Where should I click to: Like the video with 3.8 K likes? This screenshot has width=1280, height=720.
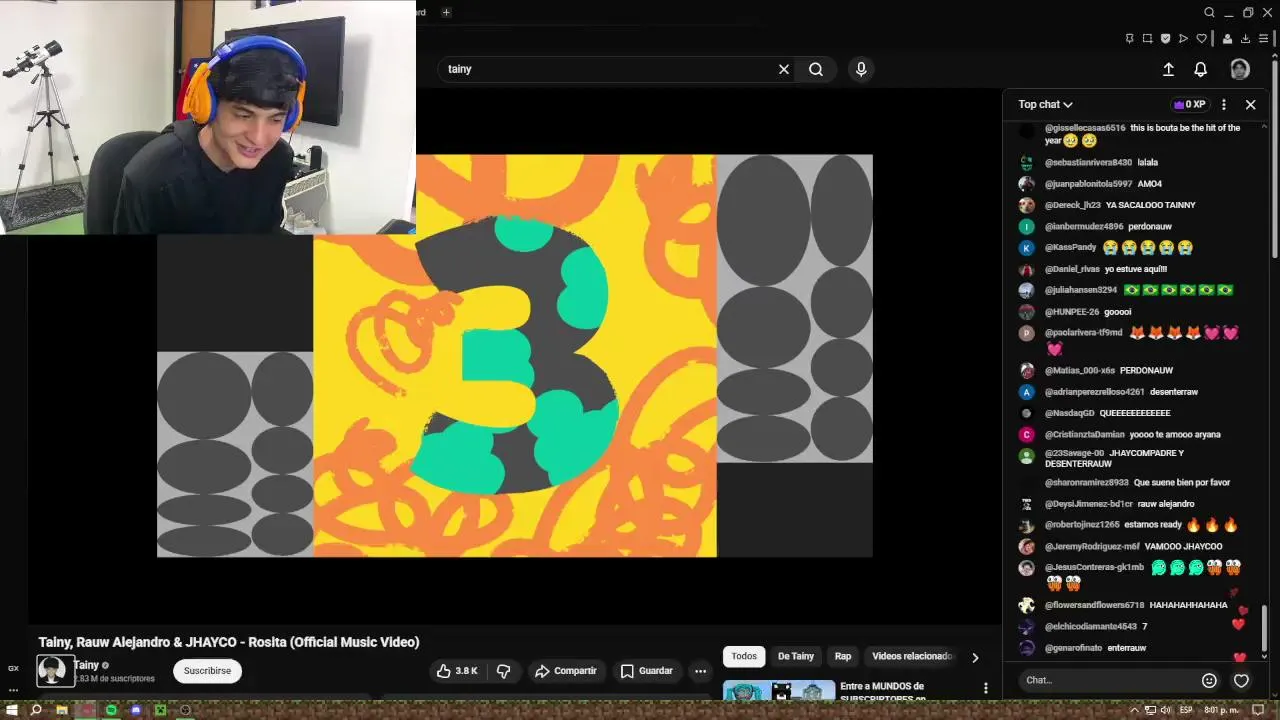[x=457, y=671]
